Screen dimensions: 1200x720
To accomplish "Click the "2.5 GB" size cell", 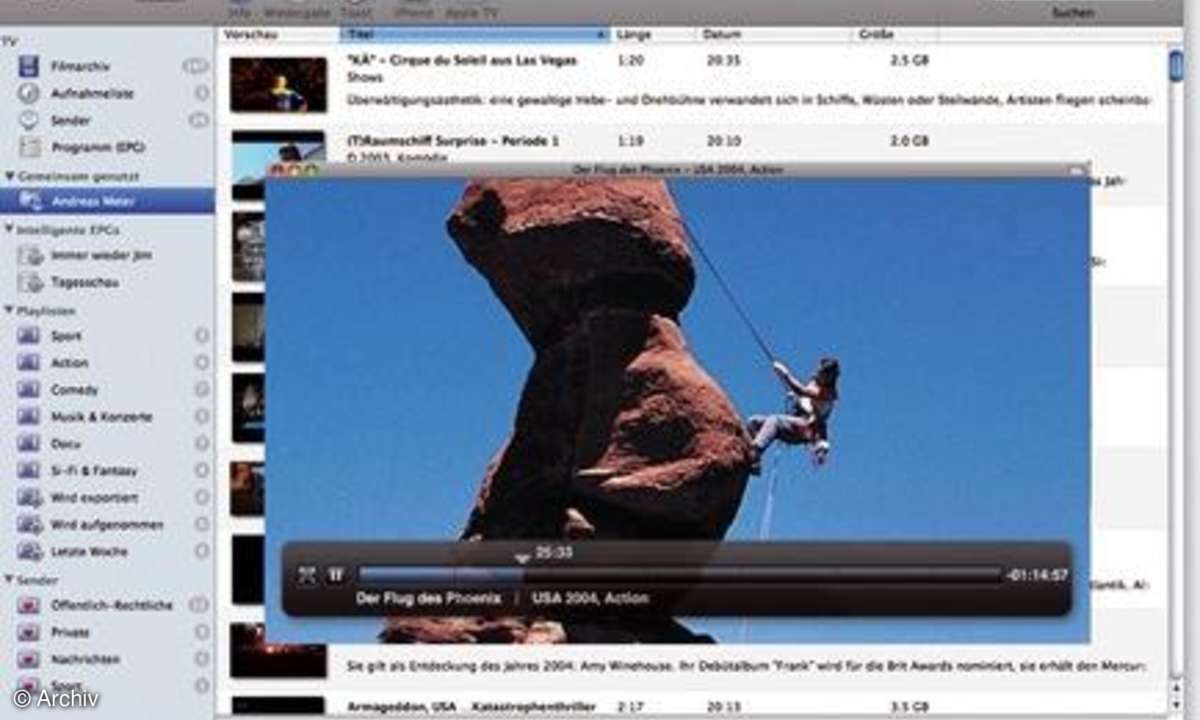I will tap(909, 61).
